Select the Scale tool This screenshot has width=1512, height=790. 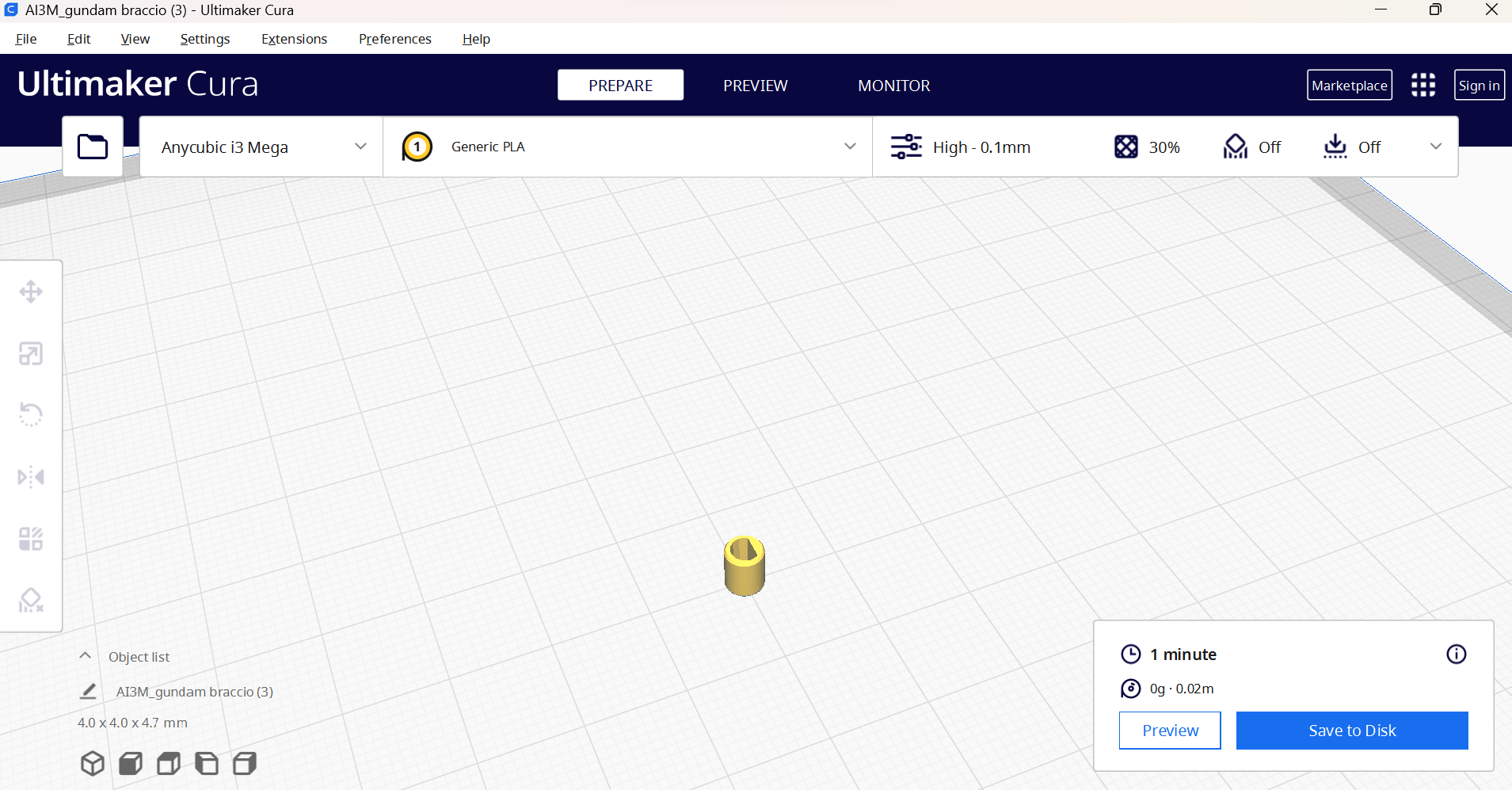pos(31,353)
